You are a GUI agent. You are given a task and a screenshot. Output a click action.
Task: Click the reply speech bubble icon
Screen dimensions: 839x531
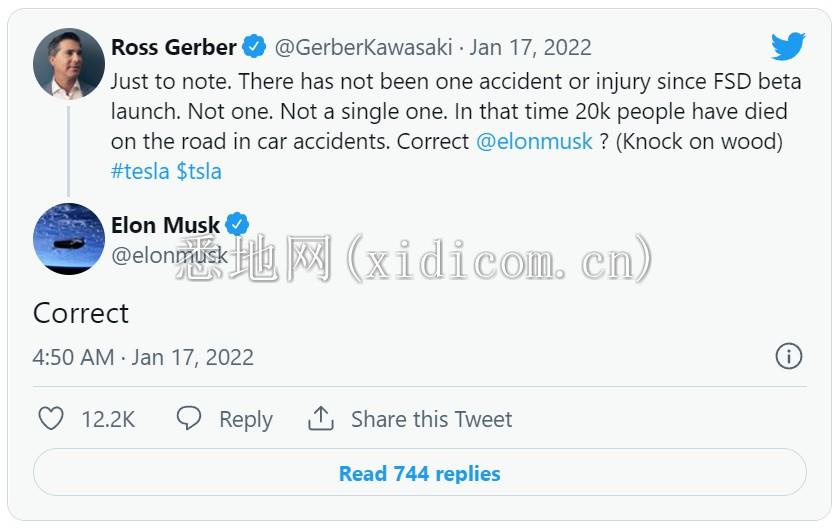pyautogui.click(x=189, y=418)
